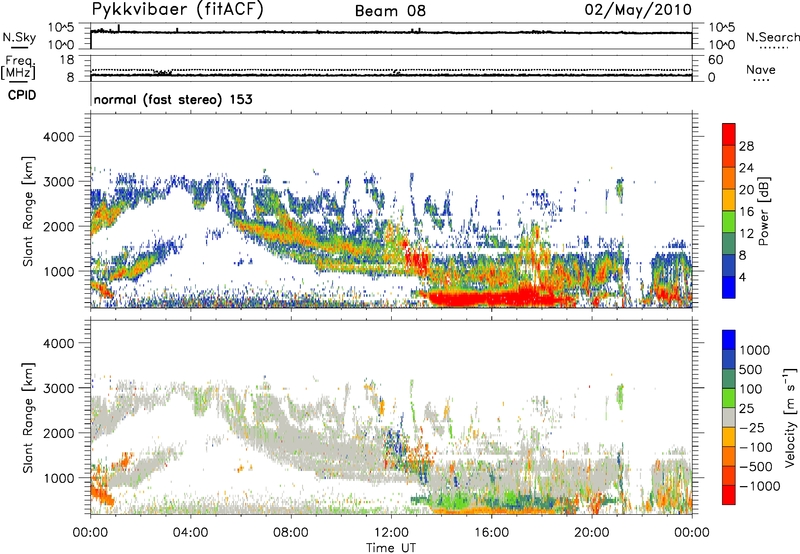Image resolution: width=800 pixels, height=554 pixels.
Task: Click the '20:00' time axis tick label
Action: [x=592, y=533]
